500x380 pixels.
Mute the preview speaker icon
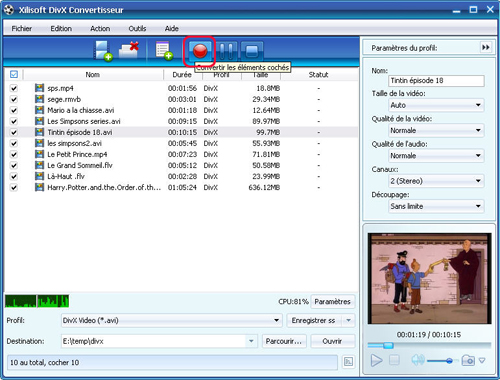417,360
